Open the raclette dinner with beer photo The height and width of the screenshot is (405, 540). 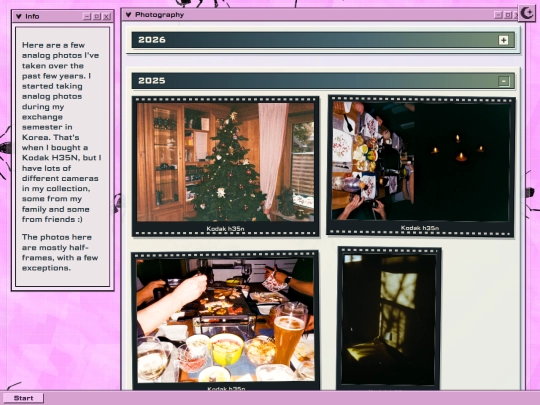225,320
